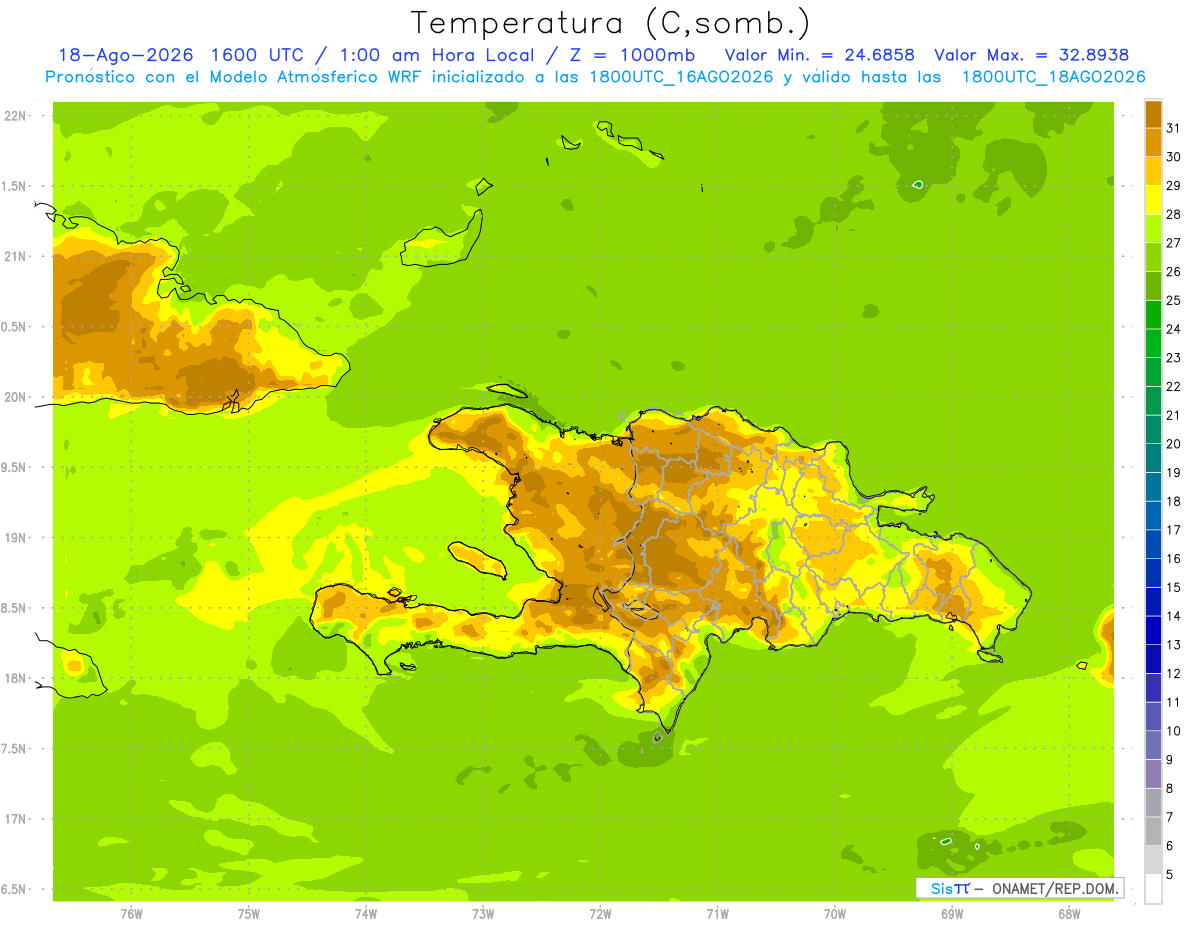Click the 'Valor Min. = 24.6858' value

pos(819,55)
